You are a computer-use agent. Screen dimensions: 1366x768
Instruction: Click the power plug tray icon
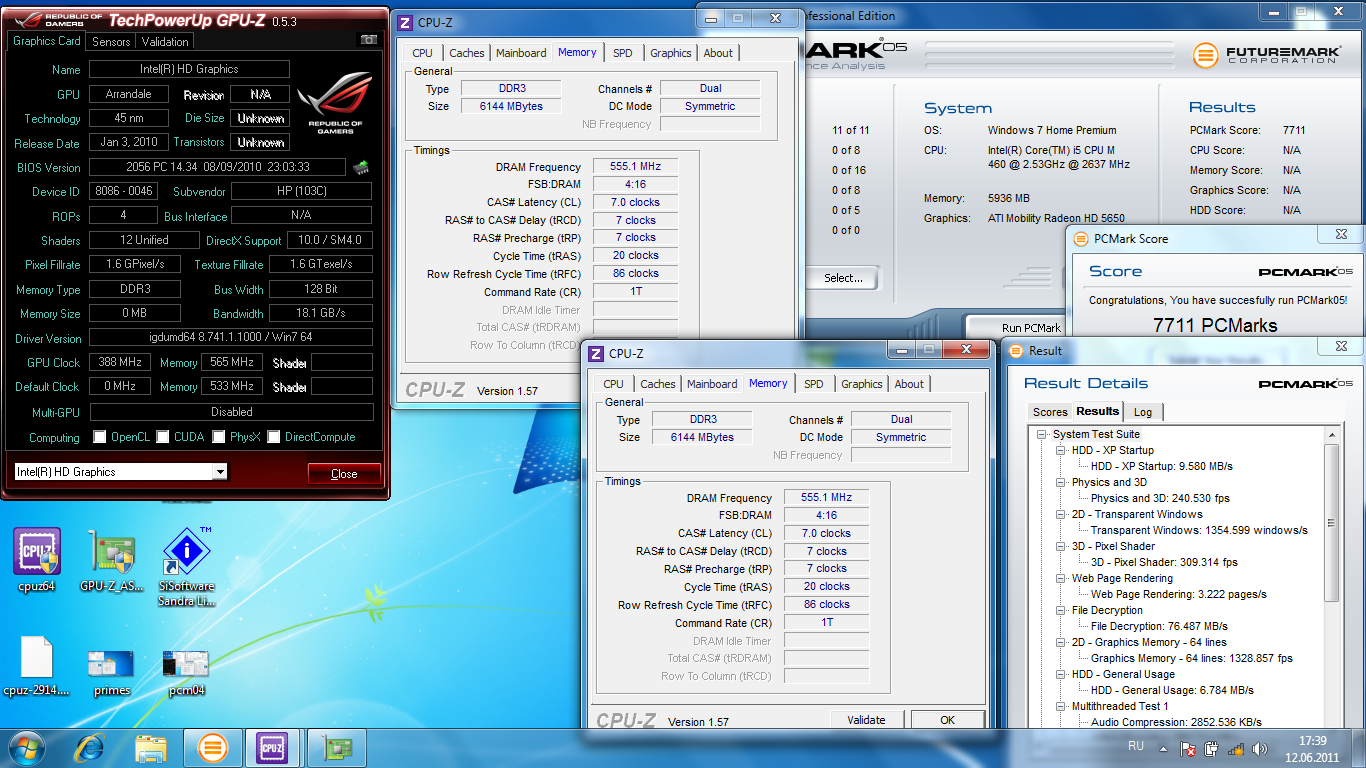point(1212,749)
